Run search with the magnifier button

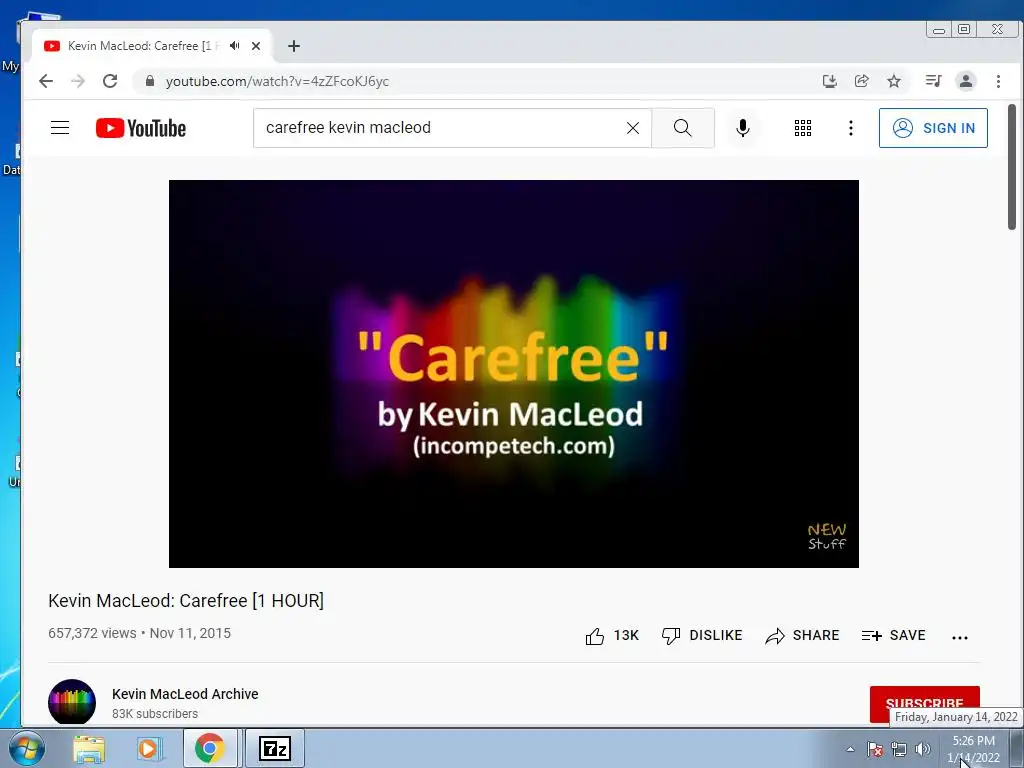682,128
